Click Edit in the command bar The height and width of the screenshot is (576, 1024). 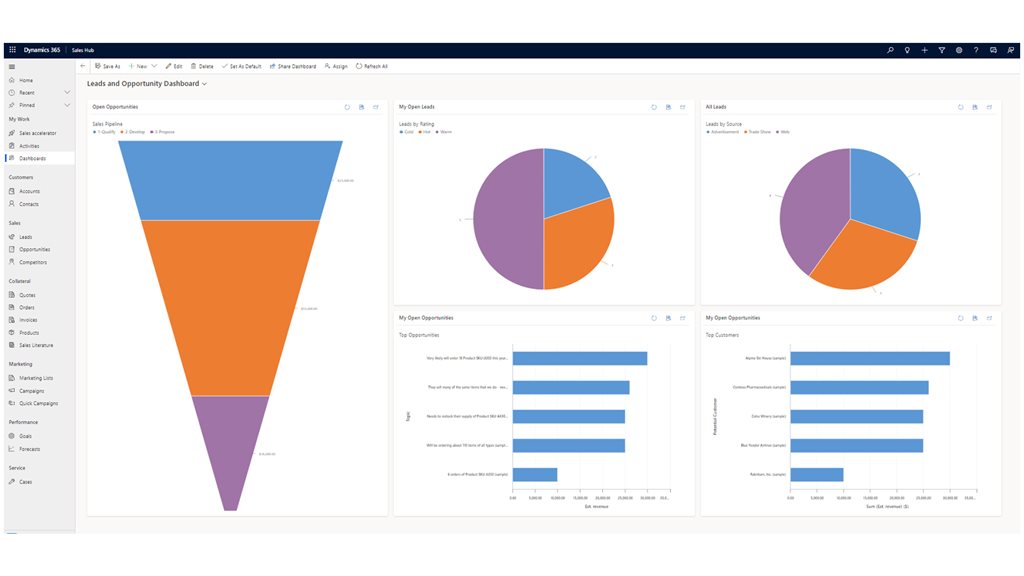[174, 66]
